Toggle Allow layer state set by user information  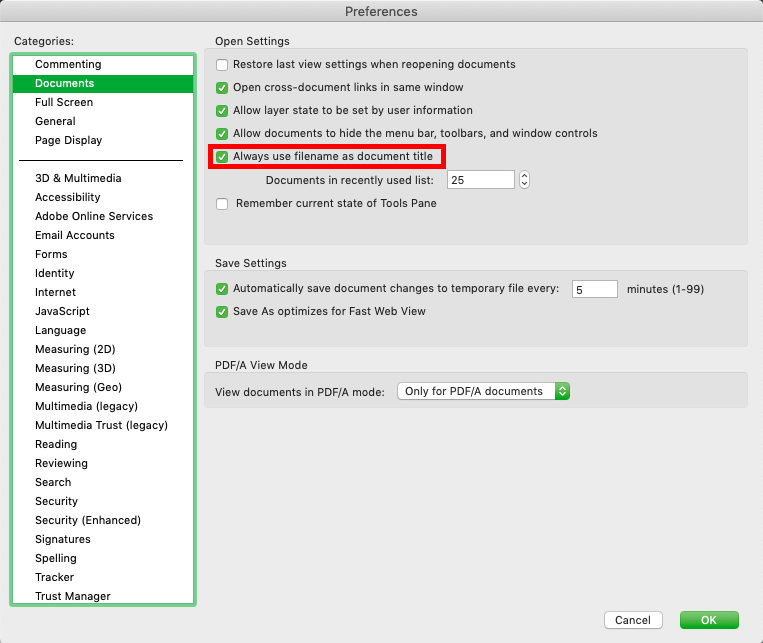(x=222, y=111)
